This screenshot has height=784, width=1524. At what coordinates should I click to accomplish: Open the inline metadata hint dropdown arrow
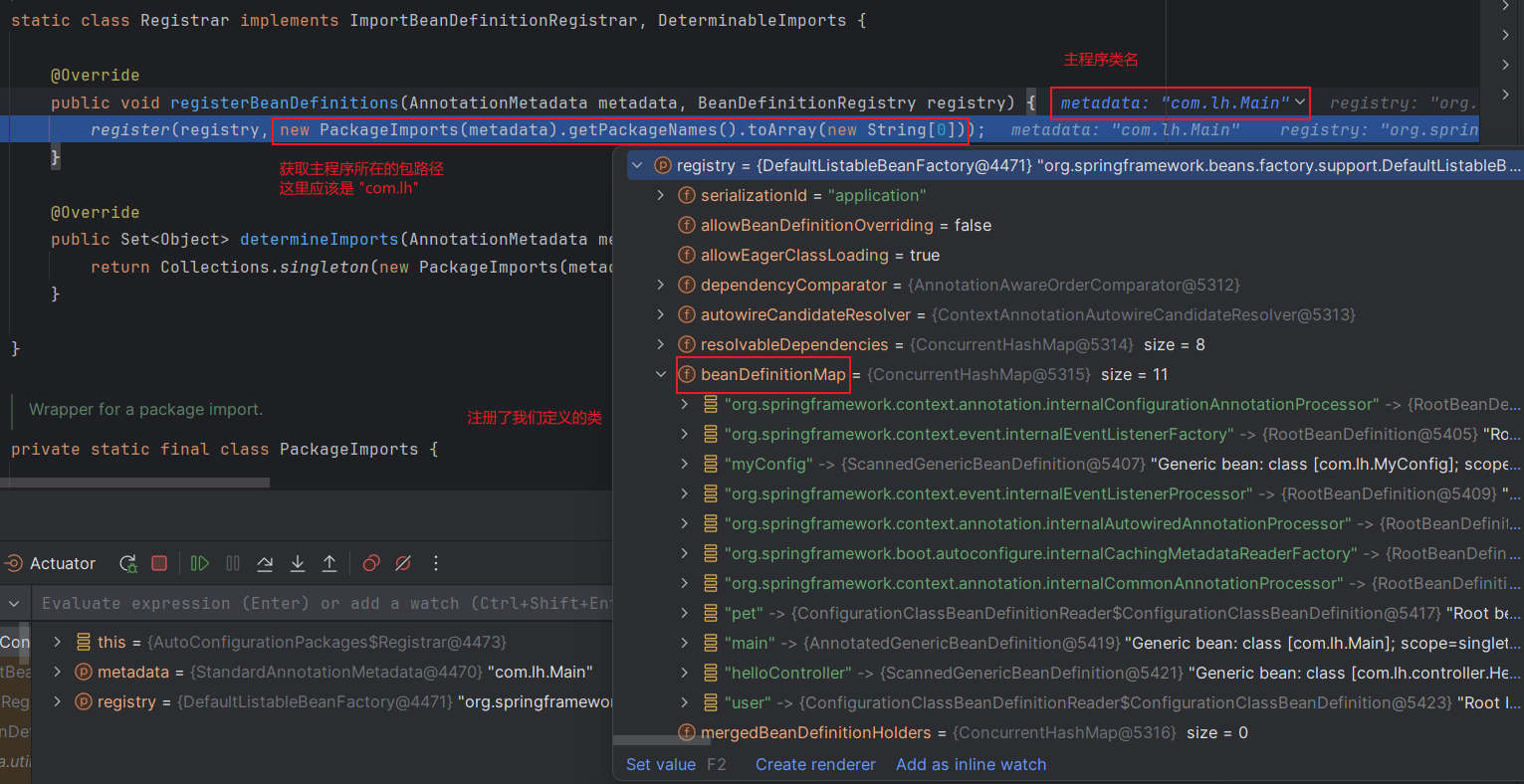[x=1300, y=102]
